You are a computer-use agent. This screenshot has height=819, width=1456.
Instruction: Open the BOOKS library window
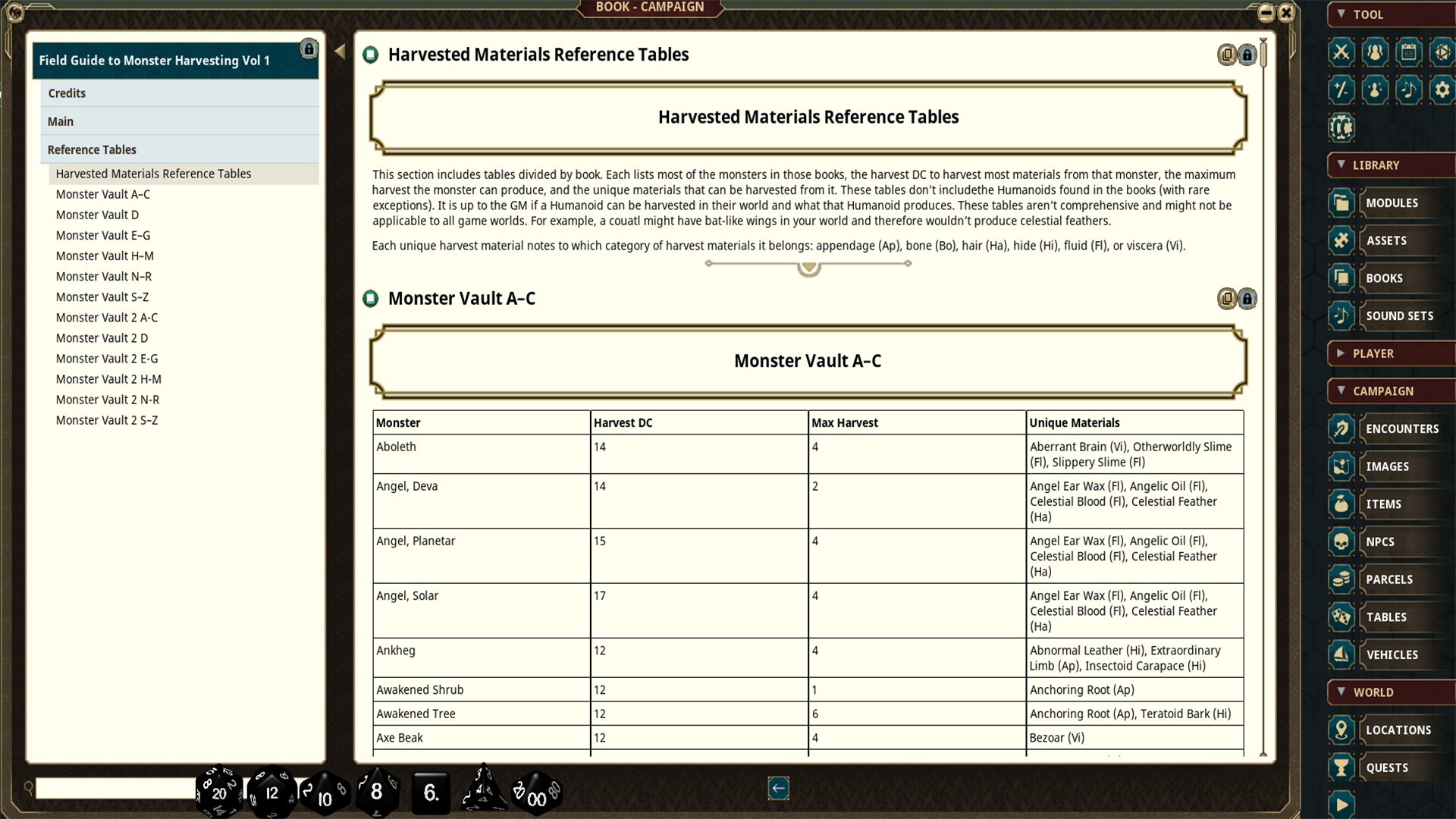[1388, 278]
